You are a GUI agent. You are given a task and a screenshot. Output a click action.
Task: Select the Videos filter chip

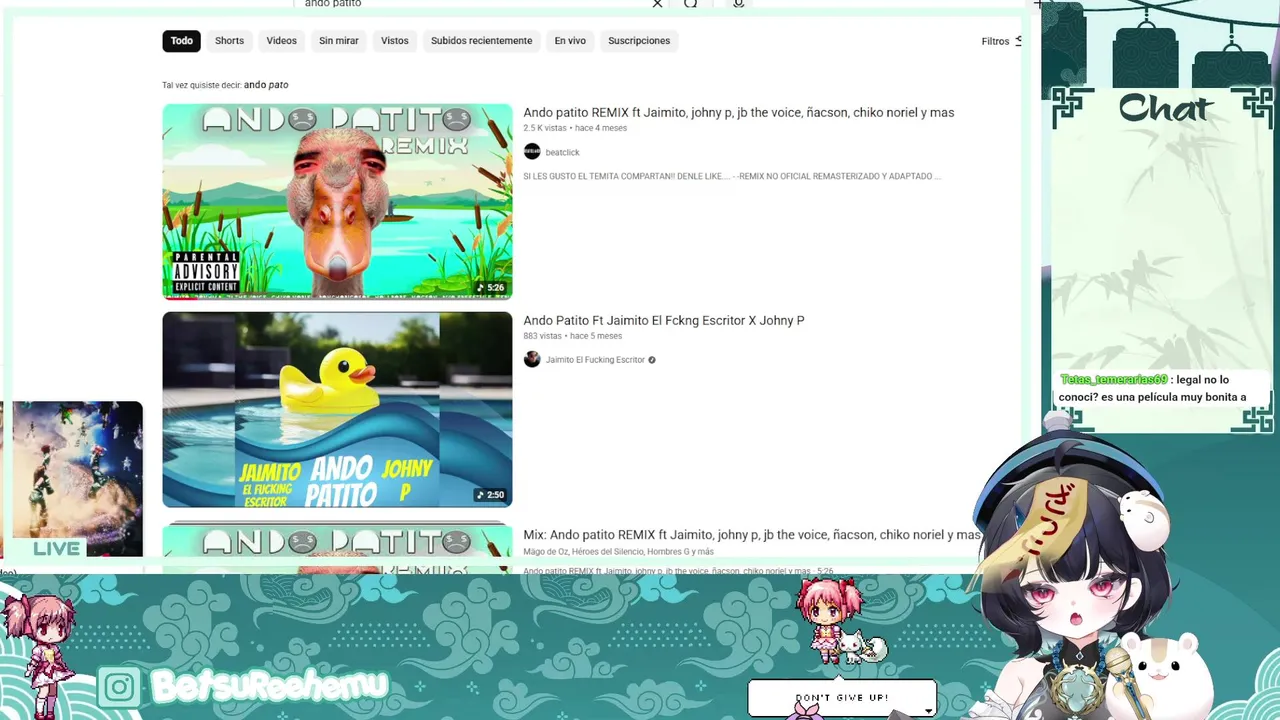pos(281,41)
